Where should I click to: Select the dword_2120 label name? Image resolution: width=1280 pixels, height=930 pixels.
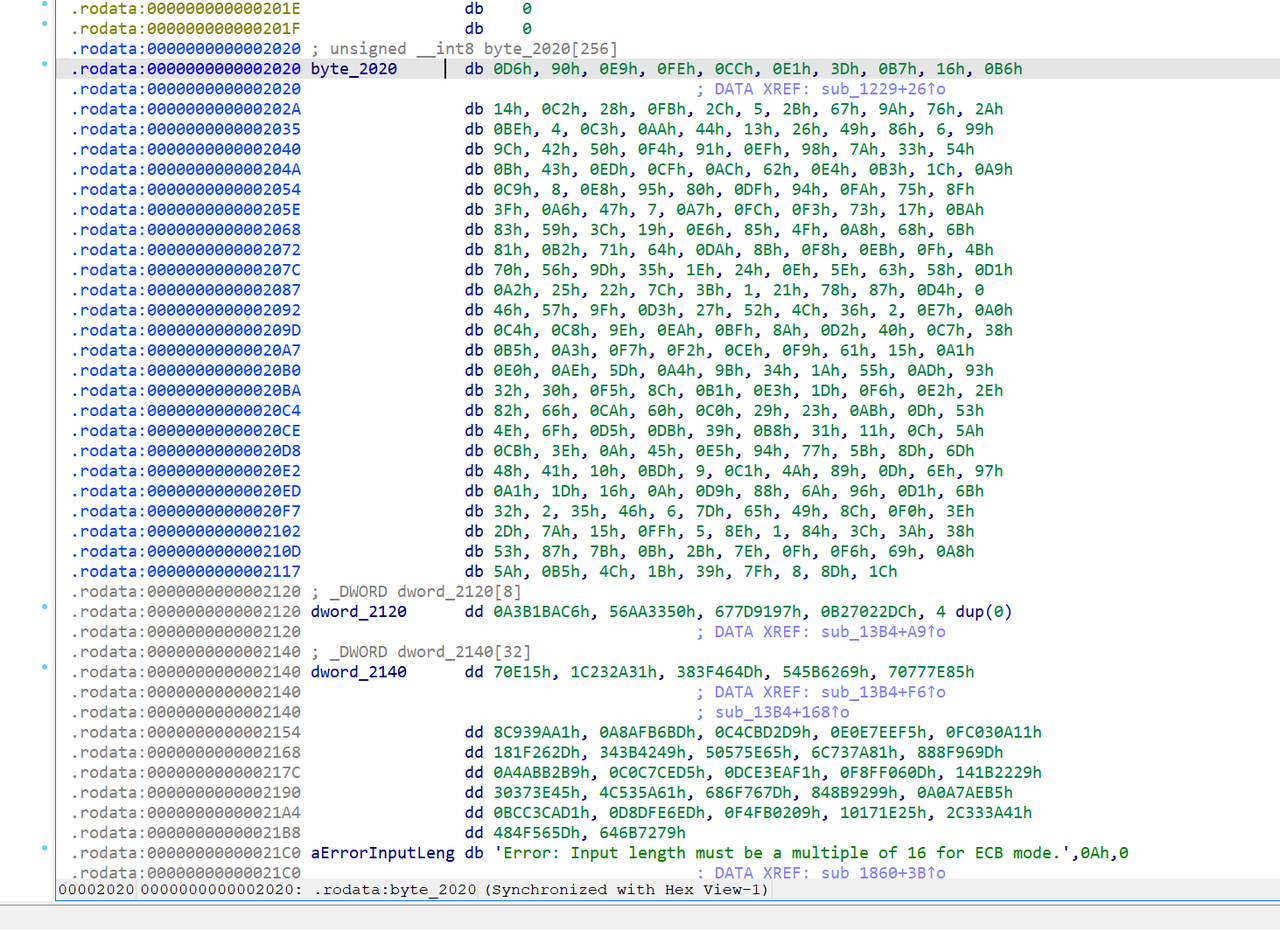[358, 612]
